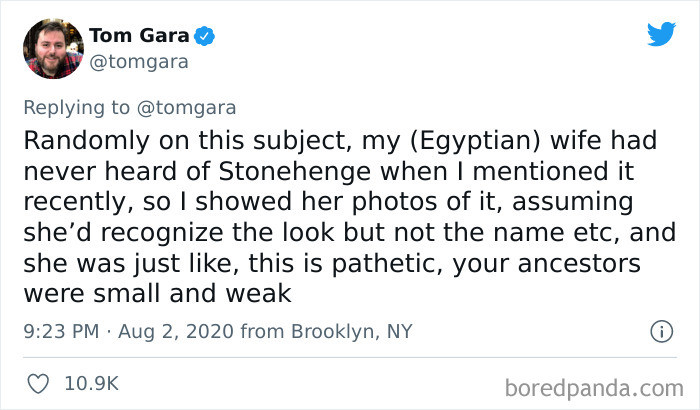
Task: Open Tom Gara's profile photo
Action: (52, 48)
